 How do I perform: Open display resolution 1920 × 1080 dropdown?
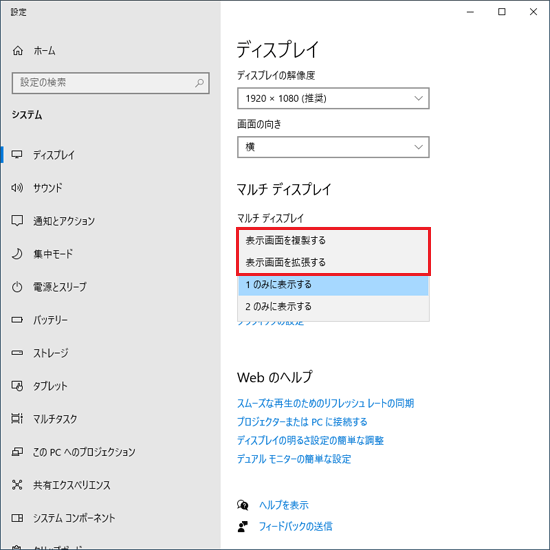[333, 98]
